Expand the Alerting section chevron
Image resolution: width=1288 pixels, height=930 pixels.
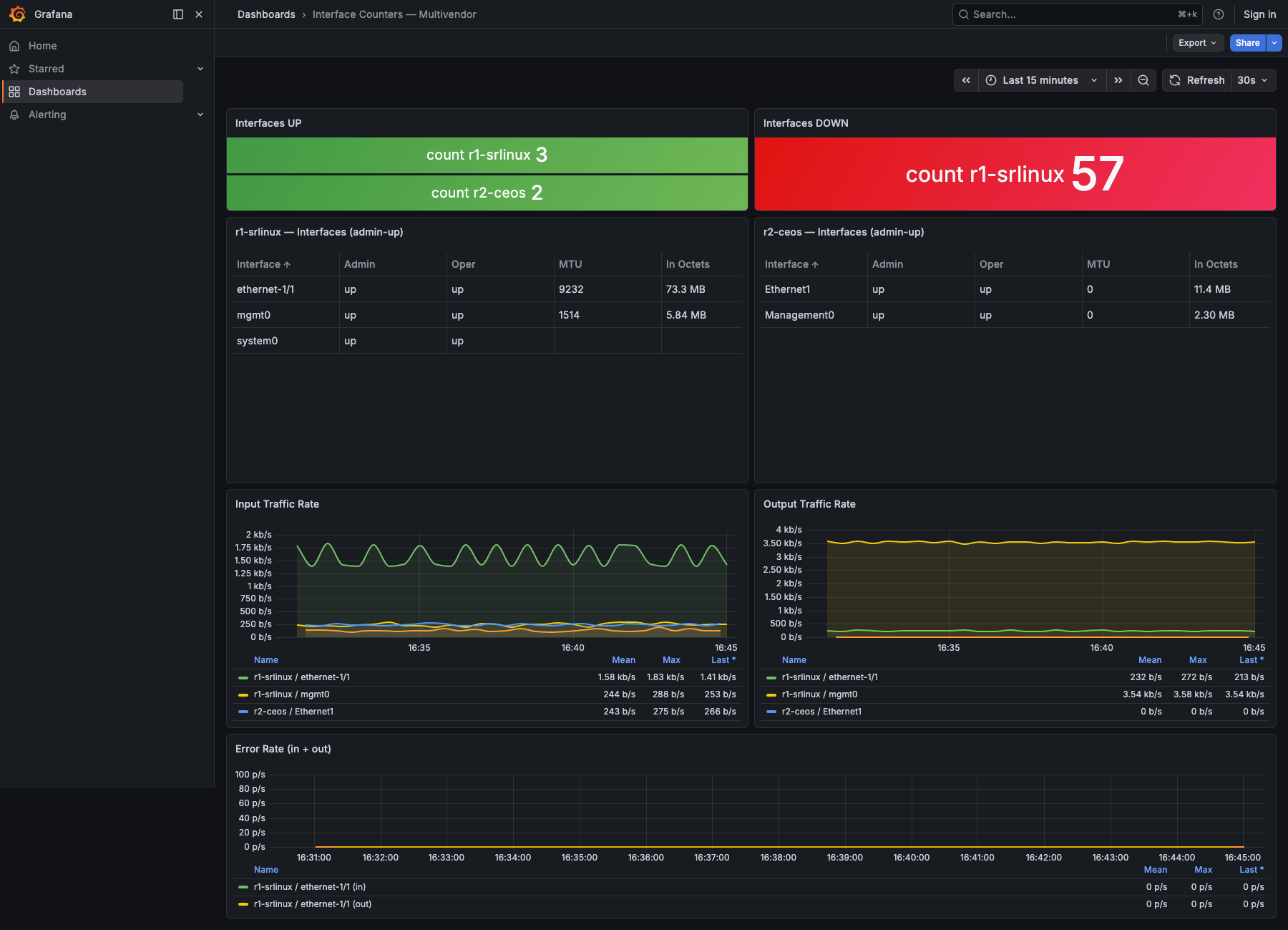(200, 115)
